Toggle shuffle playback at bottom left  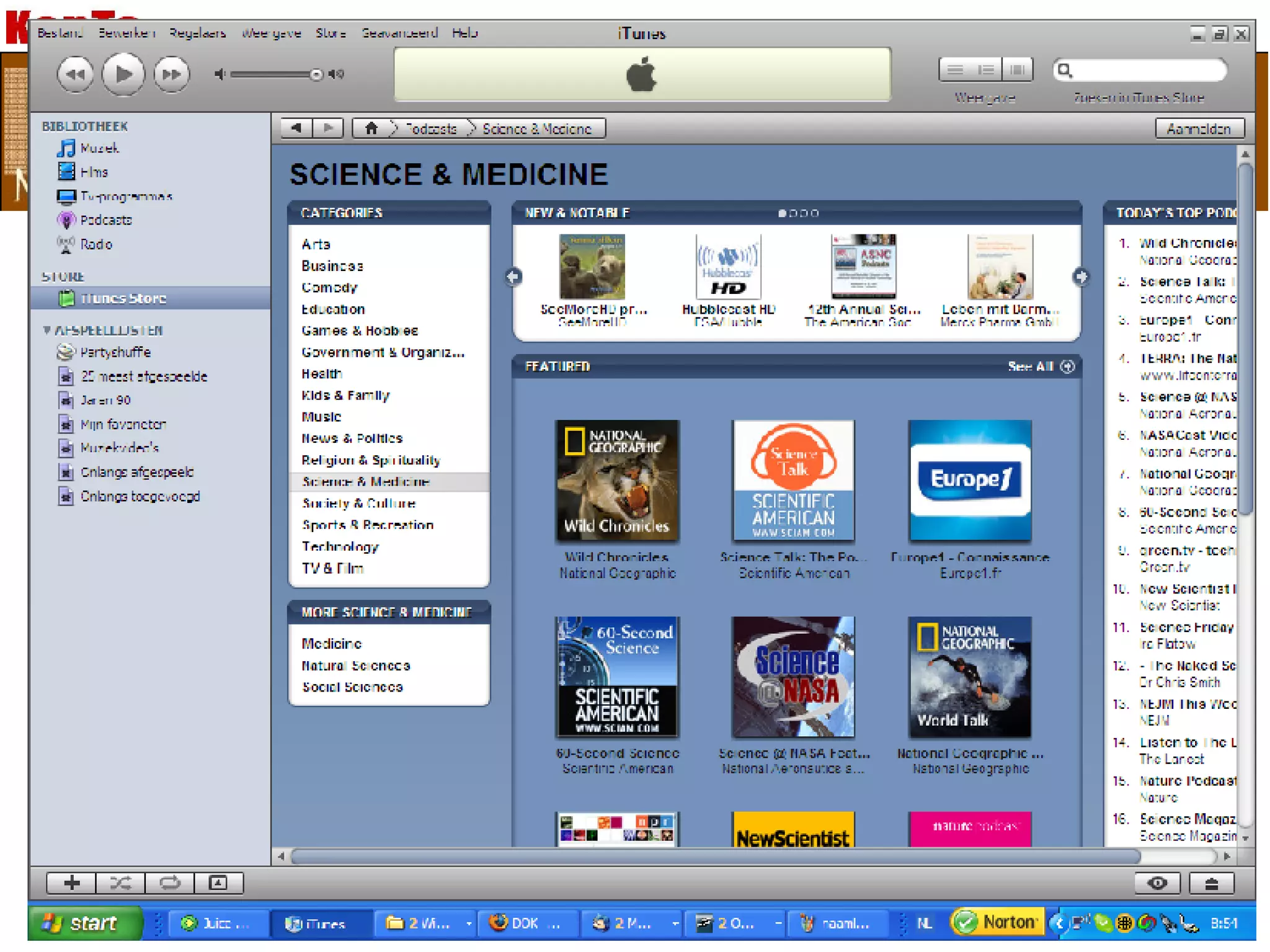point(120,883)
